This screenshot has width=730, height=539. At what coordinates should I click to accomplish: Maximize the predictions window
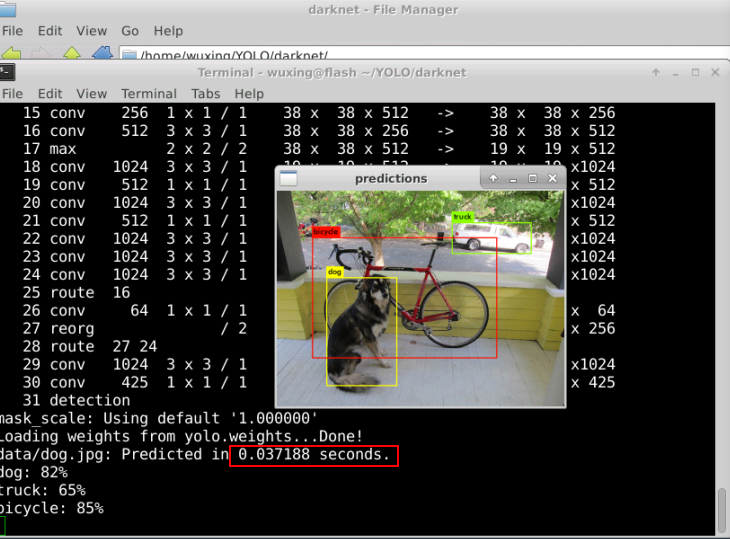533,178
